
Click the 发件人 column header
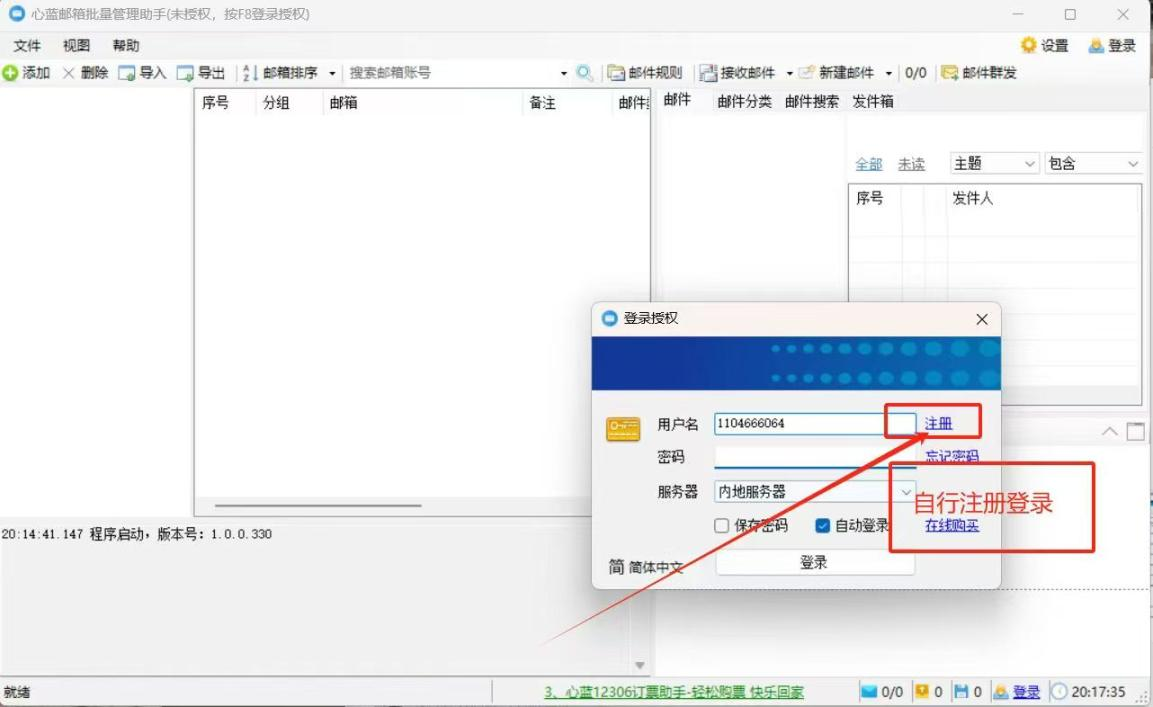tap(972, 198)
